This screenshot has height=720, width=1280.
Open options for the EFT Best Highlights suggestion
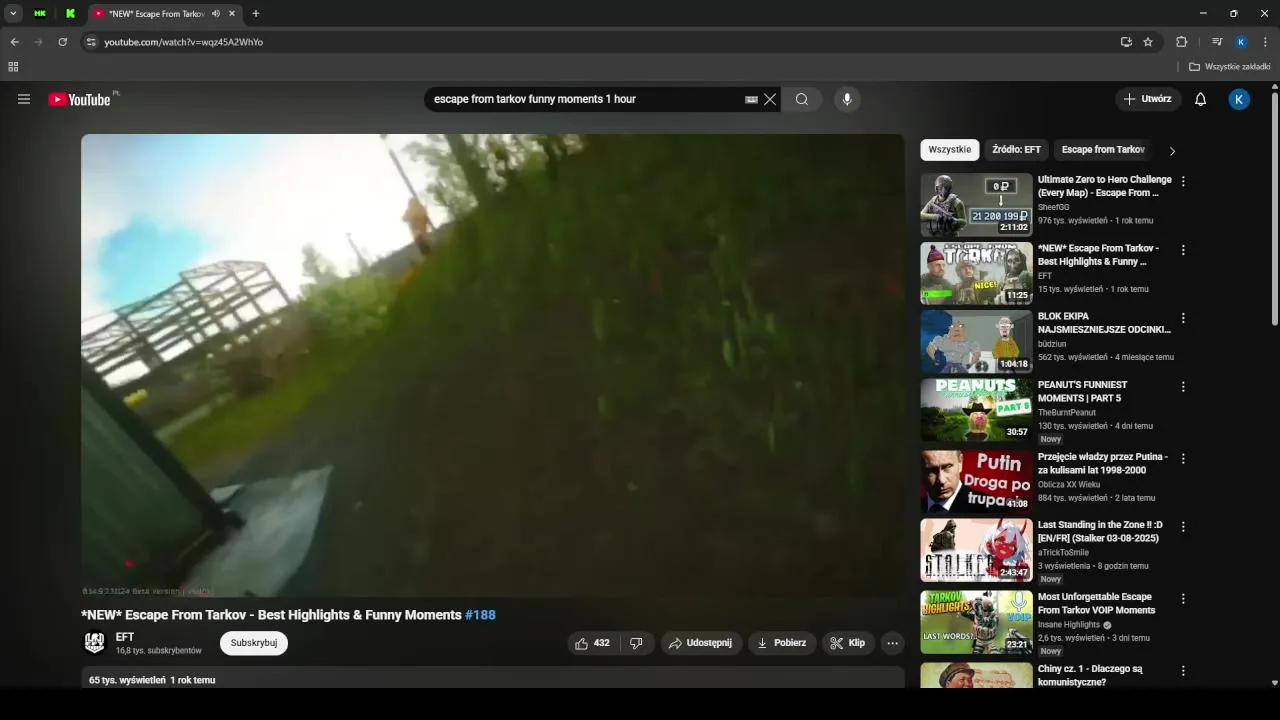coord(1183,250)
